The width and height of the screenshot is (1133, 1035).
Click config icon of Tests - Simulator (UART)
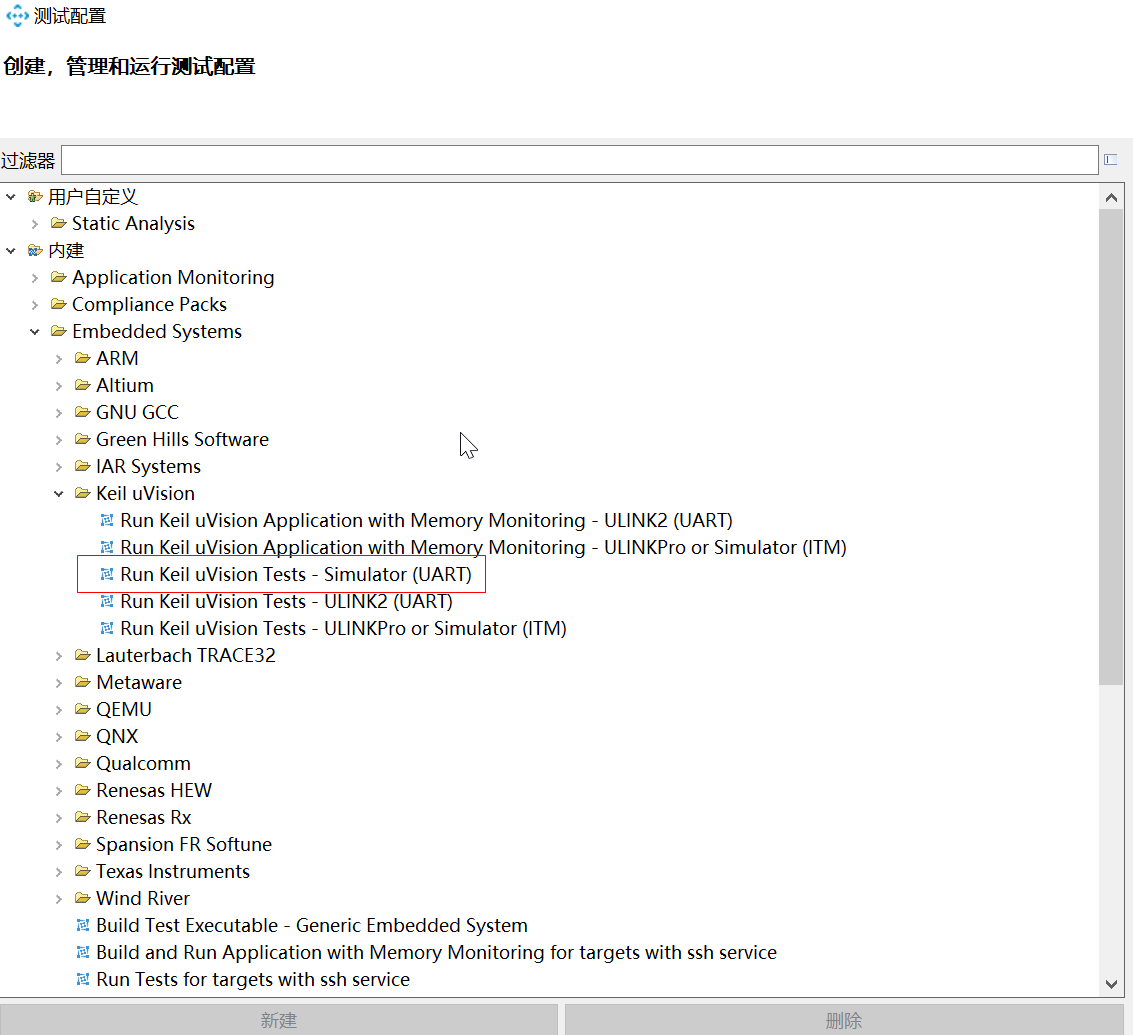[x=107, y=574]
